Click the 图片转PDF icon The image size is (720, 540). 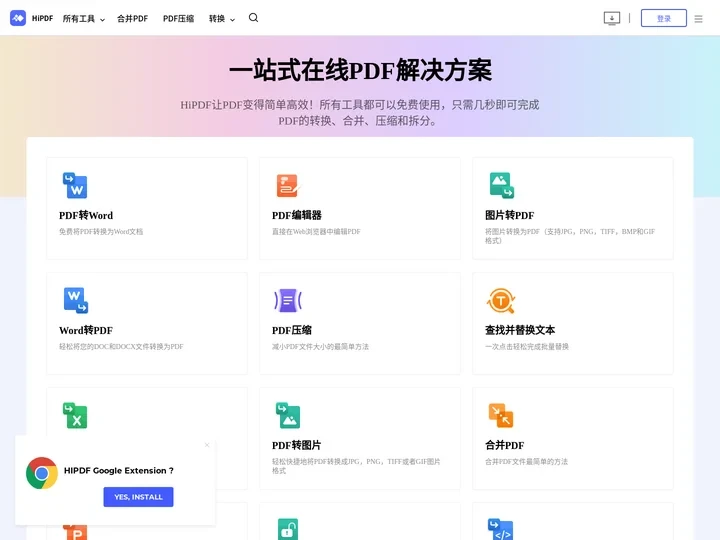[501, 186]
